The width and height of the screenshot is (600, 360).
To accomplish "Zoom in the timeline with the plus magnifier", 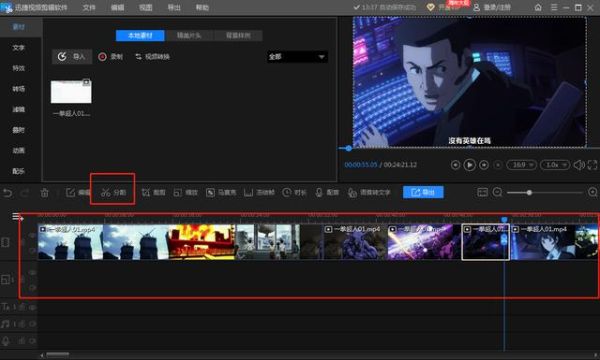I will (593, 192).
